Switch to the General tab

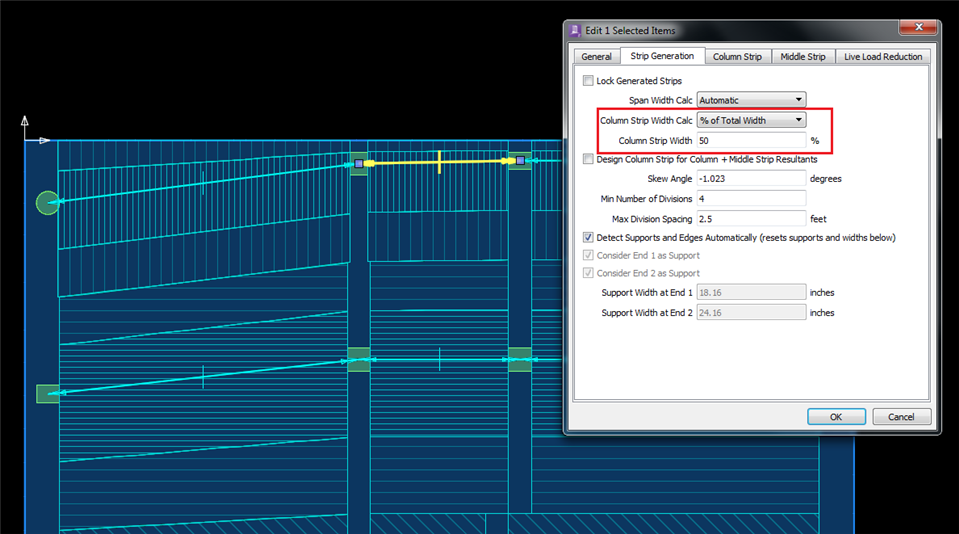coord(596,57)
